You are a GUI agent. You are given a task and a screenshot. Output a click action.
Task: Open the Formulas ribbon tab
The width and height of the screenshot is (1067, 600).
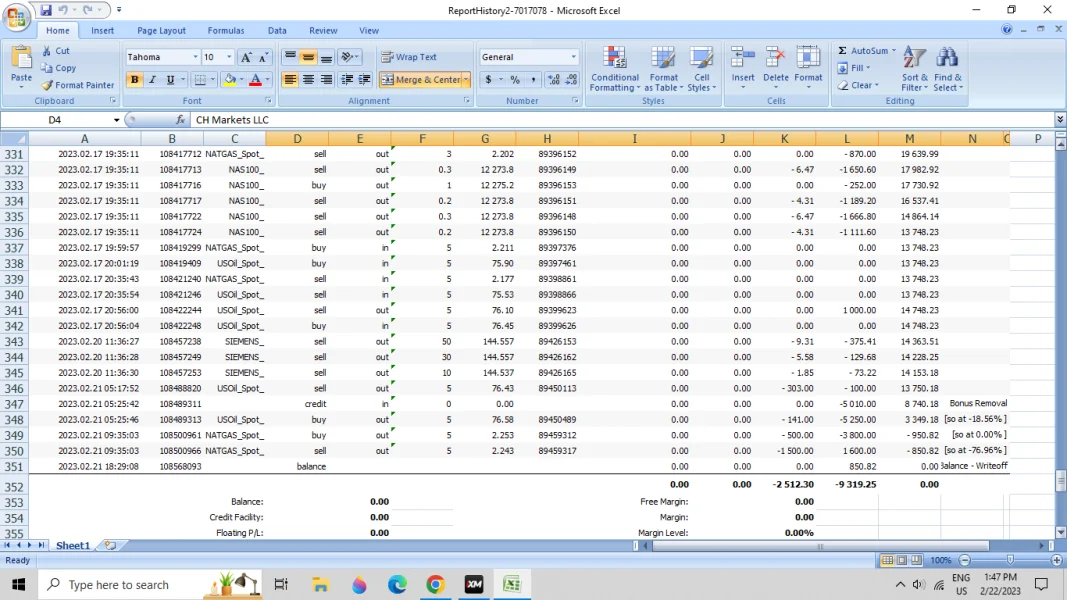pos(226,31)
